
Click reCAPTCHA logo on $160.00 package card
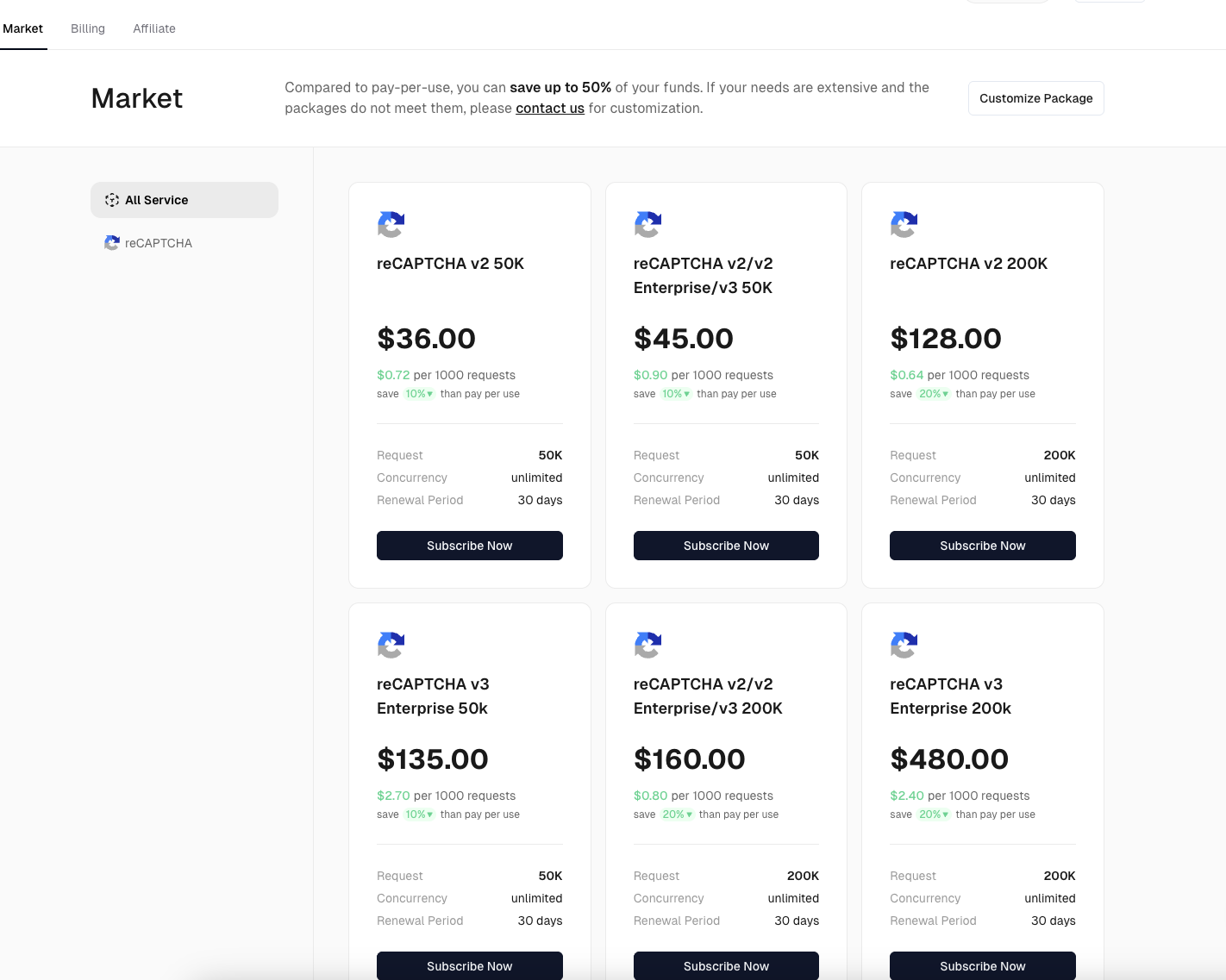tap(647, 646)
